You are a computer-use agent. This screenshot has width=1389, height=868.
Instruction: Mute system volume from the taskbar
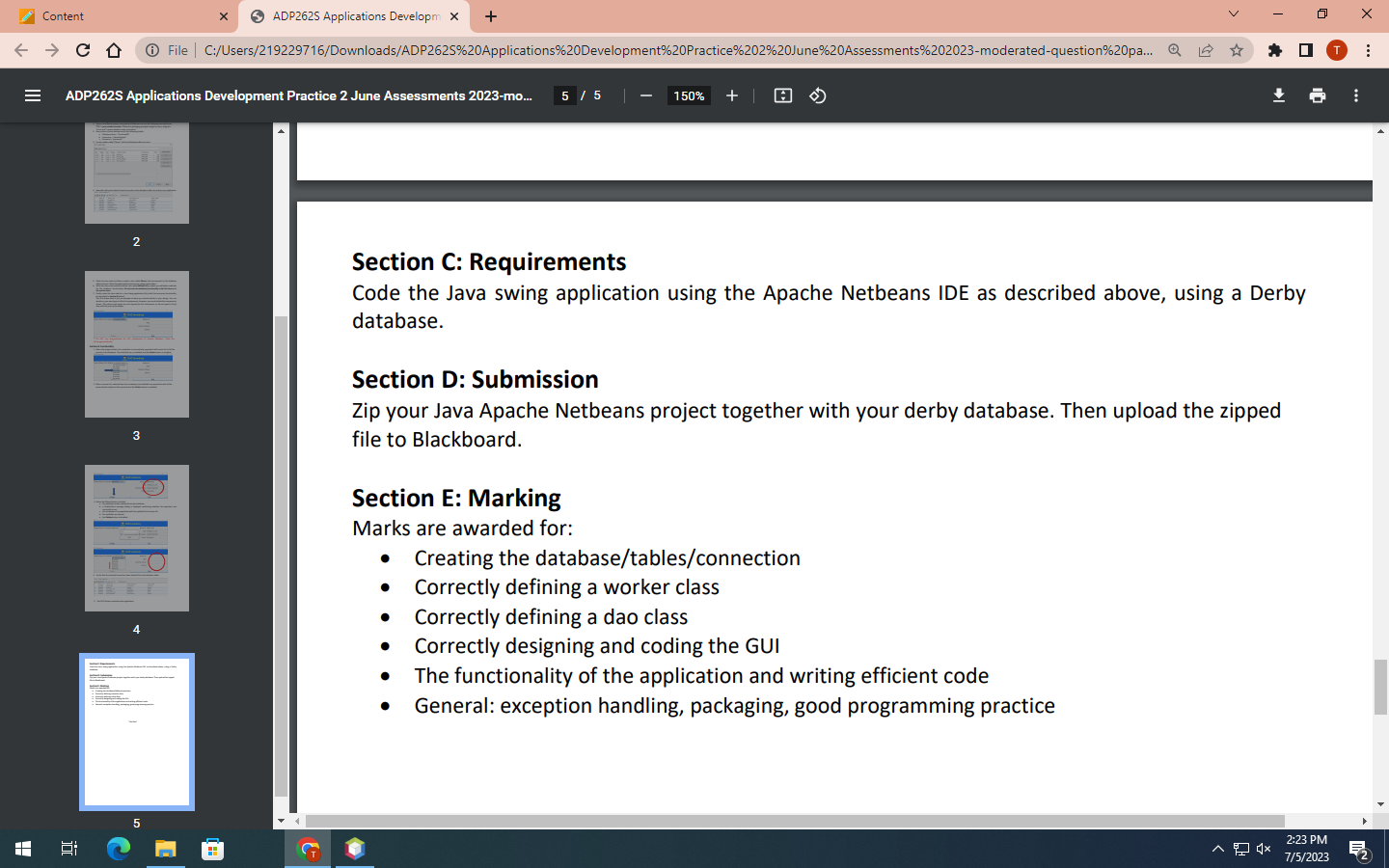pyautogui.click(x=1264, y=850)
